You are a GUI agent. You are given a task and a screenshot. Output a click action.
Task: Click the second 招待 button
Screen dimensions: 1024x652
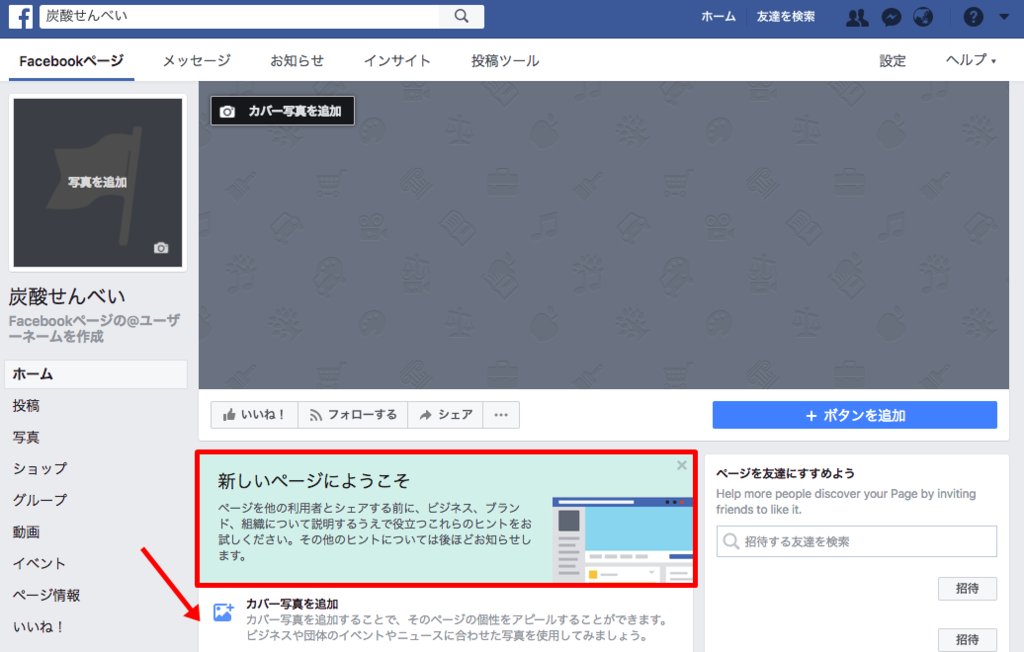[x=967, y=639]
